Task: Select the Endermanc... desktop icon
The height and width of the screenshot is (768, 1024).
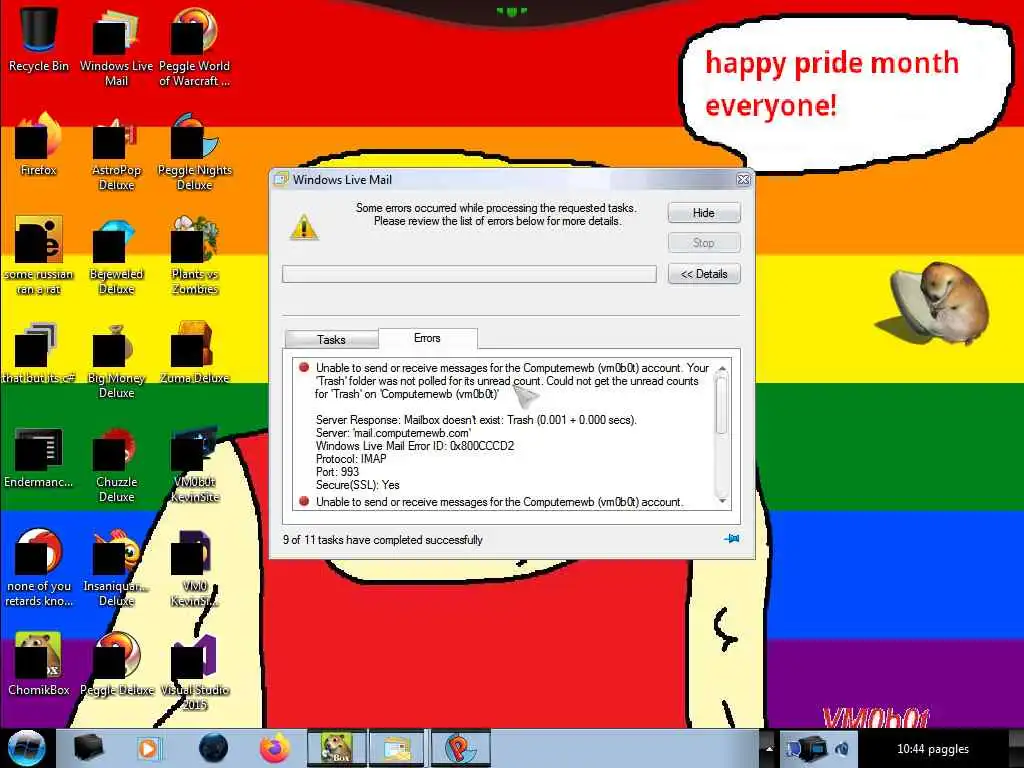Action: tap(39, 457)
